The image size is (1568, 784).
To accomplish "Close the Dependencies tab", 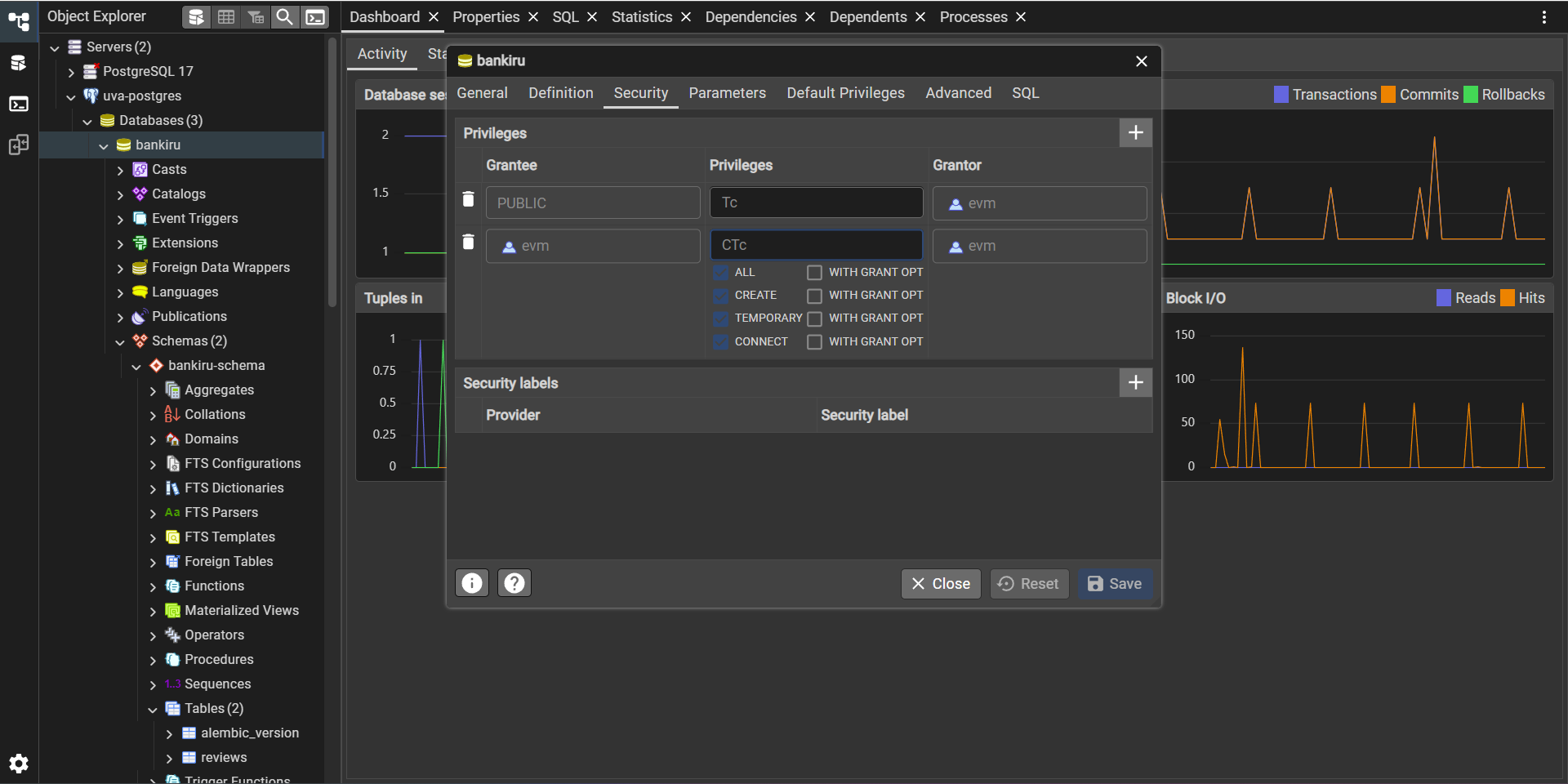I will pyautogui.click(x=810, y=17).
